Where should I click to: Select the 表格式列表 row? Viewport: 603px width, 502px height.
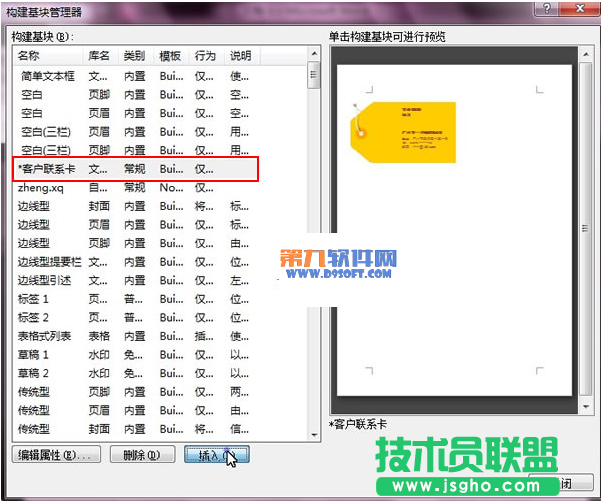tap(135, 336)
